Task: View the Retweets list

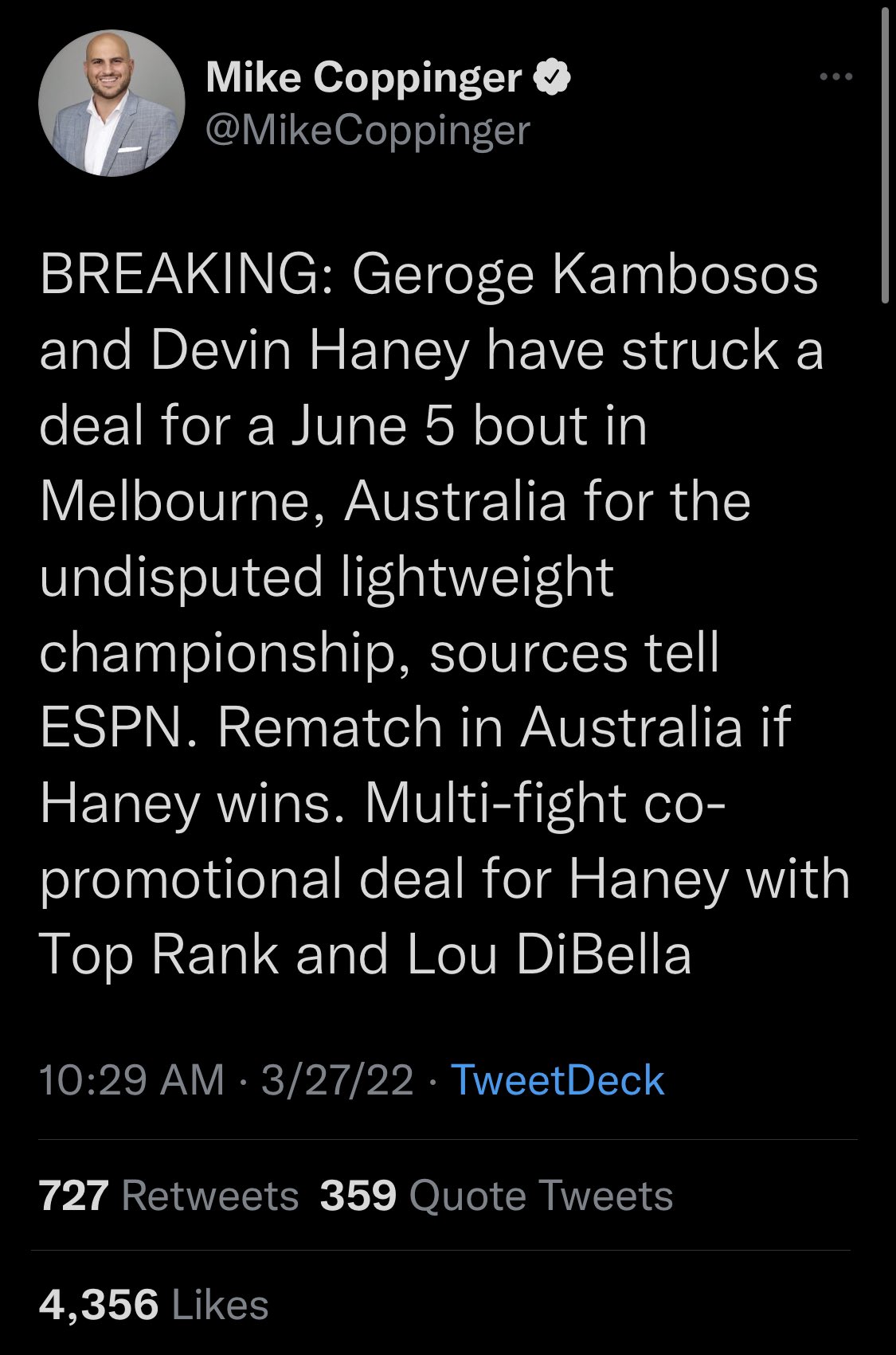Action: point(210,1196)
